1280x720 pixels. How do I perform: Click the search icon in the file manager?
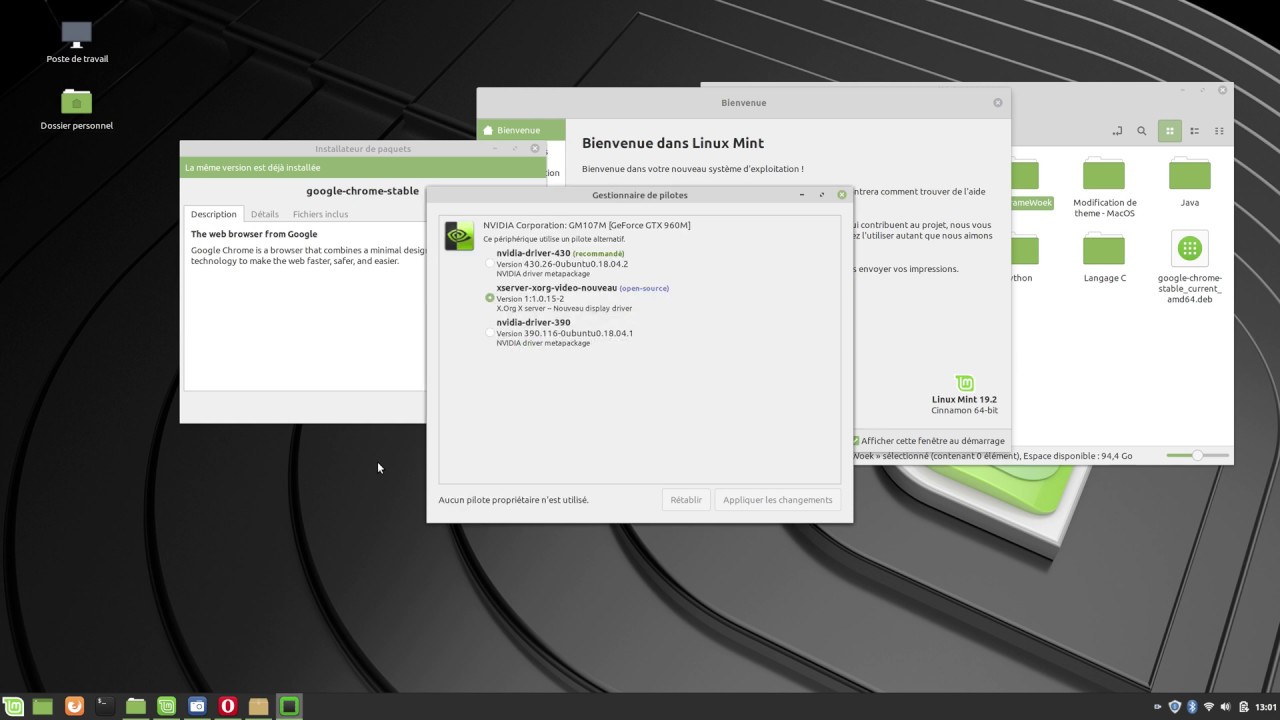1142,131
